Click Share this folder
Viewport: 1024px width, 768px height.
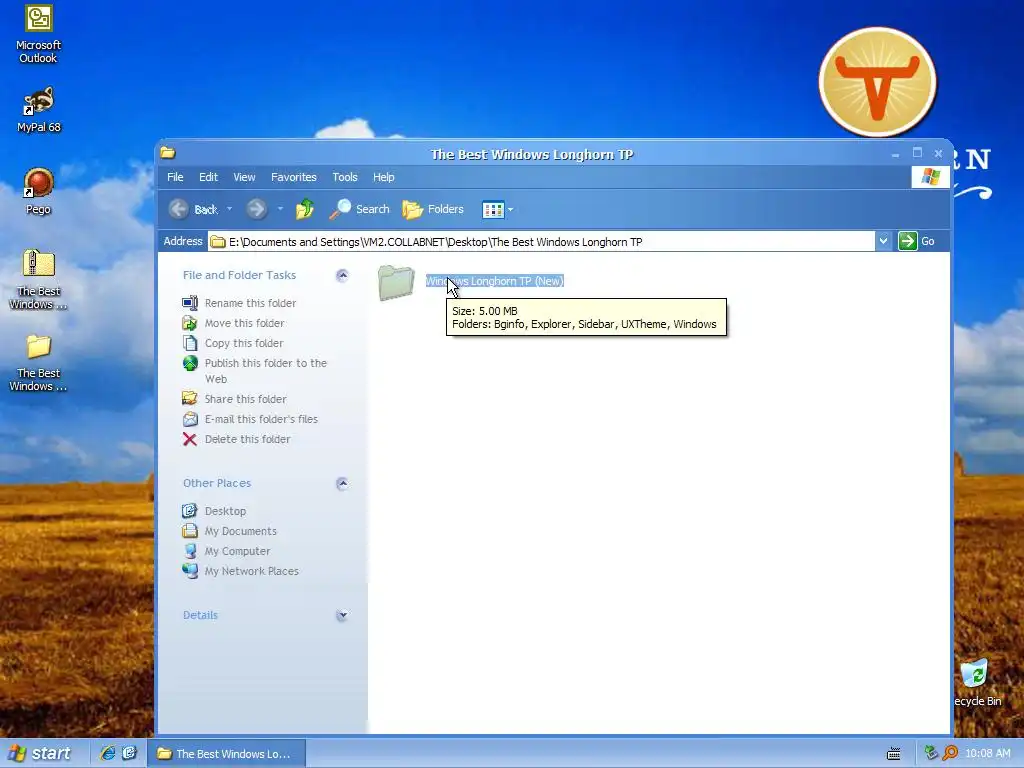[x=234, y=399]
